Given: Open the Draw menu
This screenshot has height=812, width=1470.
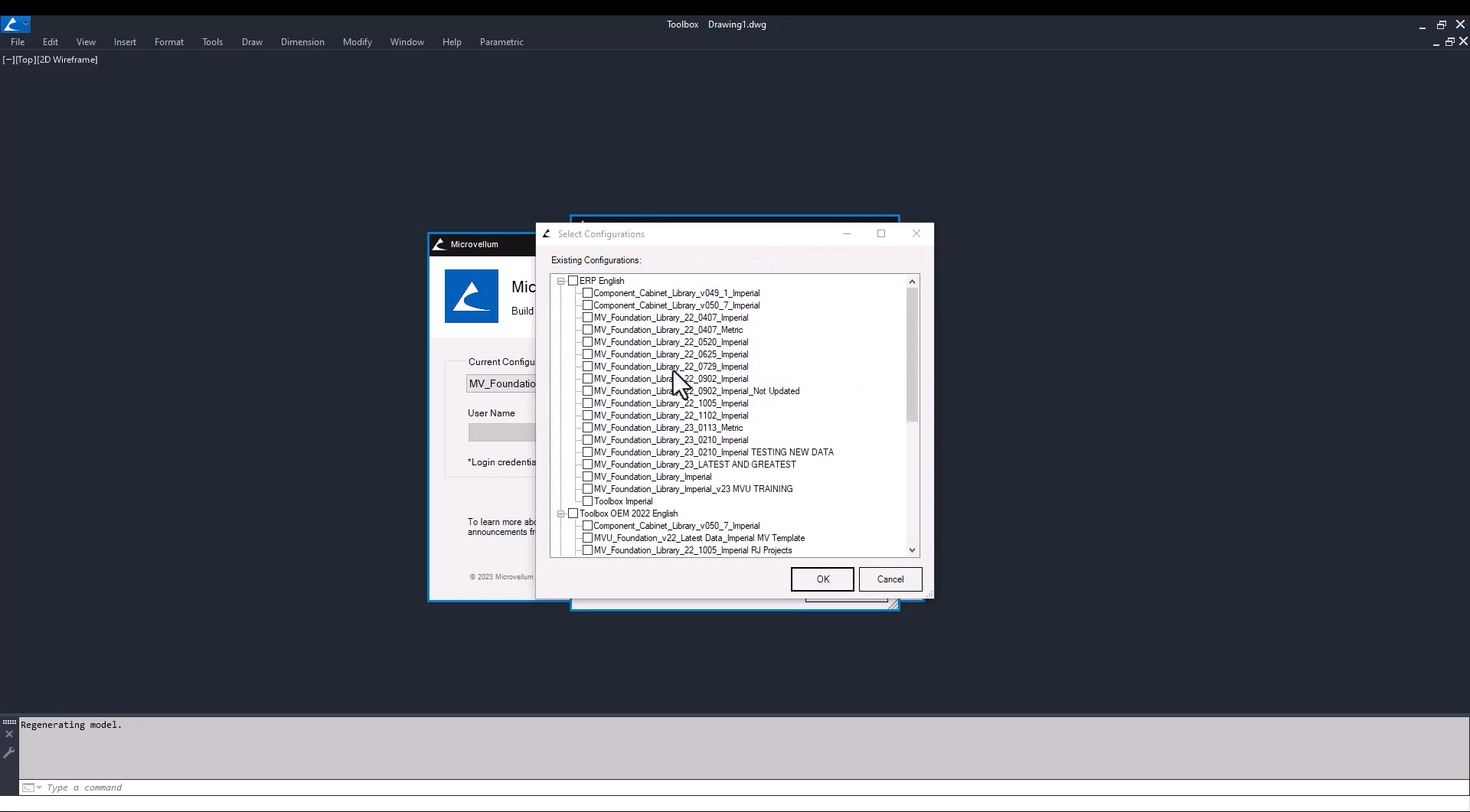Looking at the screenshot, I should click(x=252, y=42).
